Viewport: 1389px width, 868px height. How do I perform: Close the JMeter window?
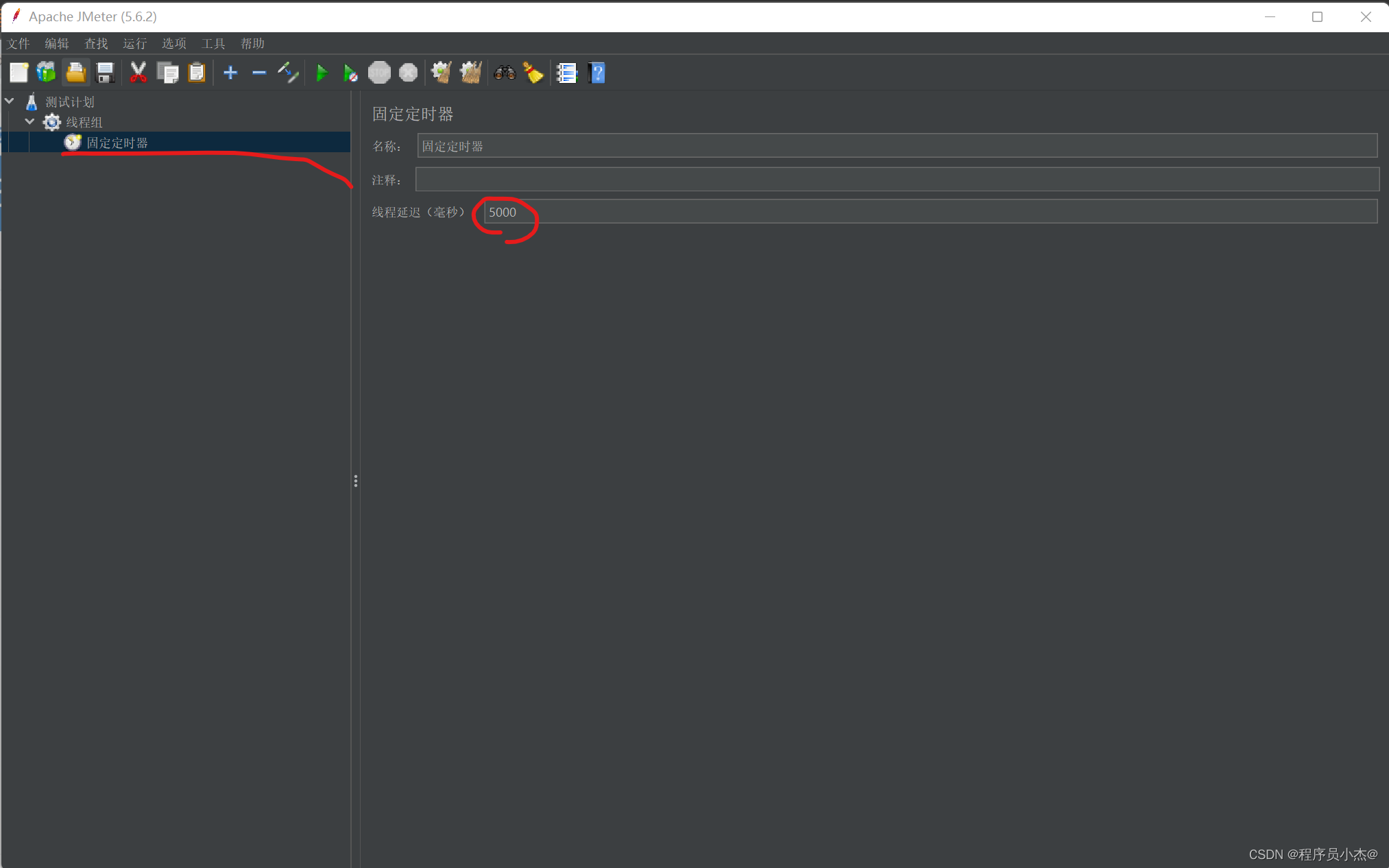point(1365,16)
